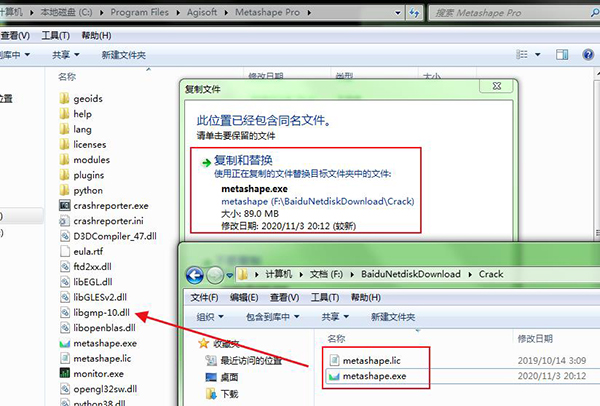600x406 pixels.
Task: Select metashape.exe in Crack window
Action: point(368,376)
